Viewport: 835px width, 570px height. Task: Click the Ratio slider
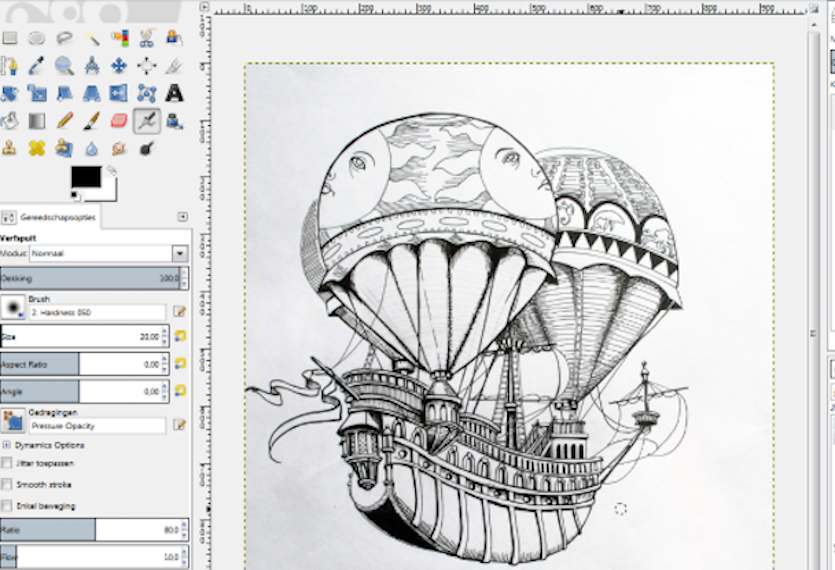click(x=94, y=530)
